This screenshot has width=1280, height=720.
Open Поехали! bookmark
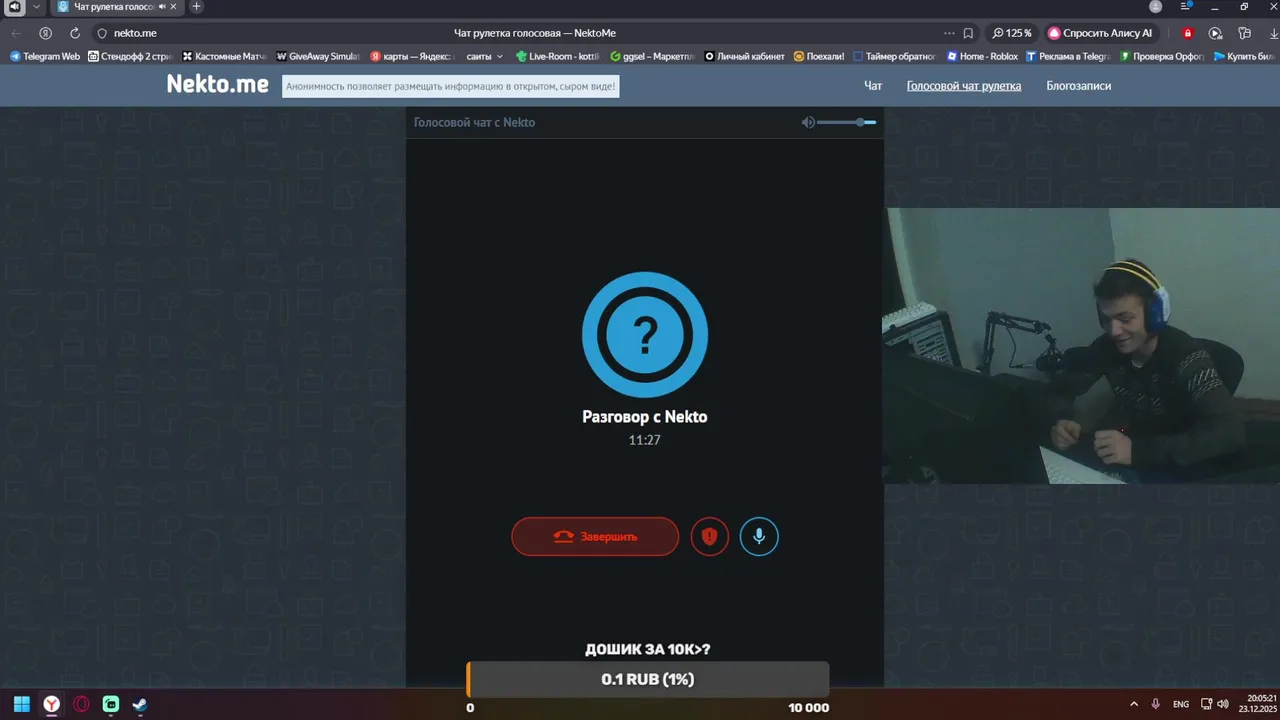tap(819, 57)
